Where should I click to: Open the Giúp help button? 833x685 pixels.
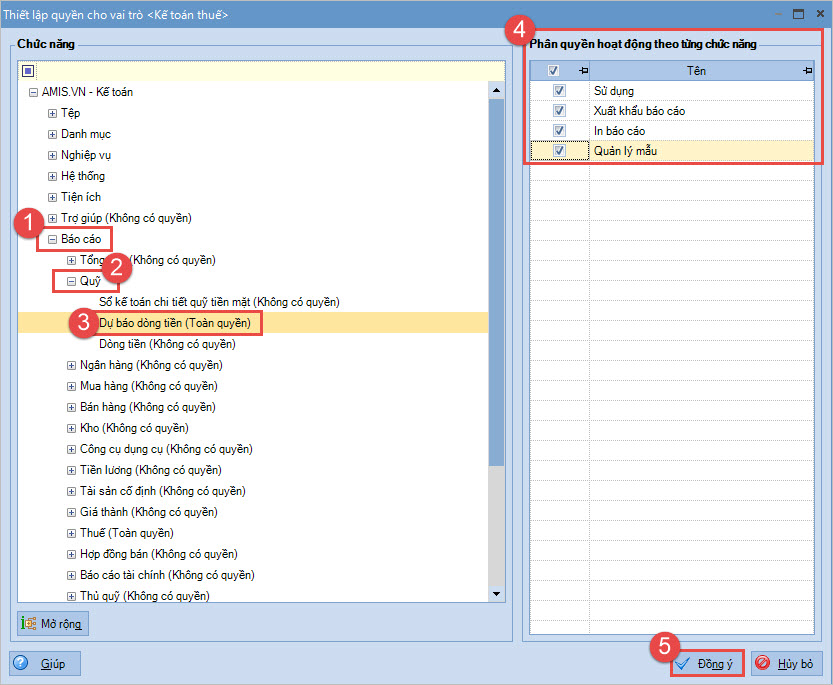tap(45, 663)
